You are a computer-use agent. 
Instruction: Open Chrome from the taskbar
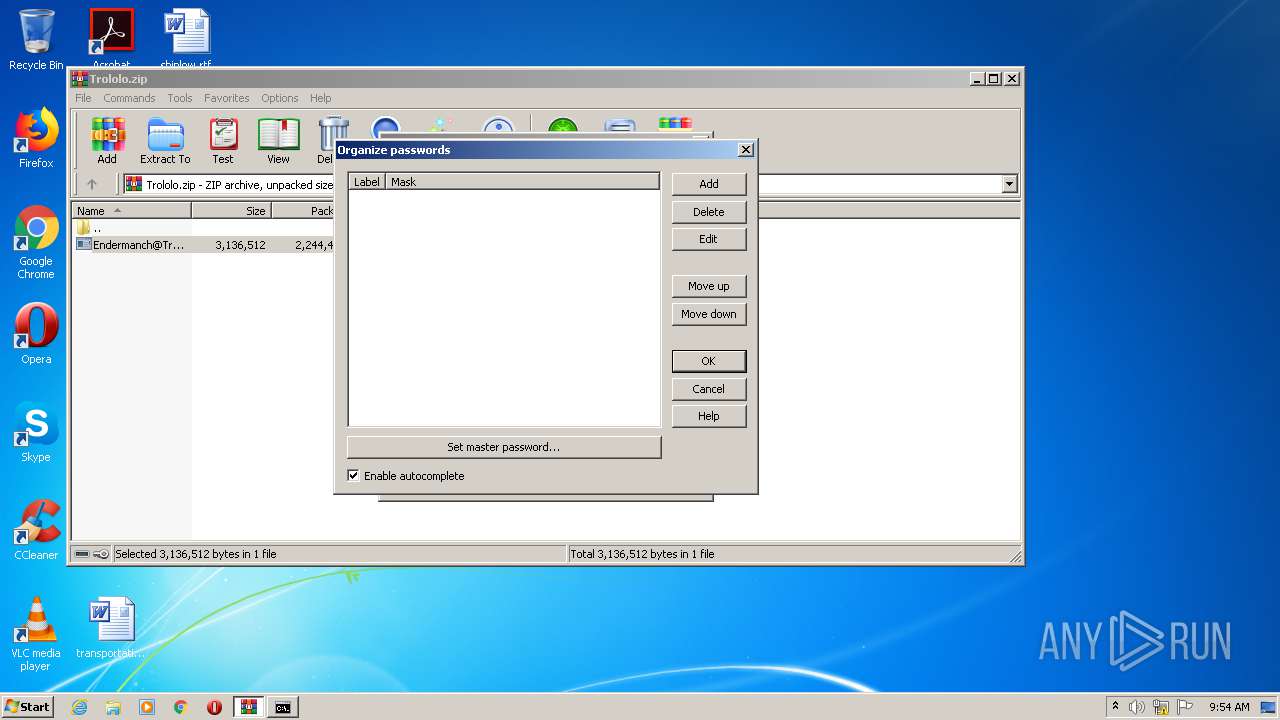coord(180,707)
